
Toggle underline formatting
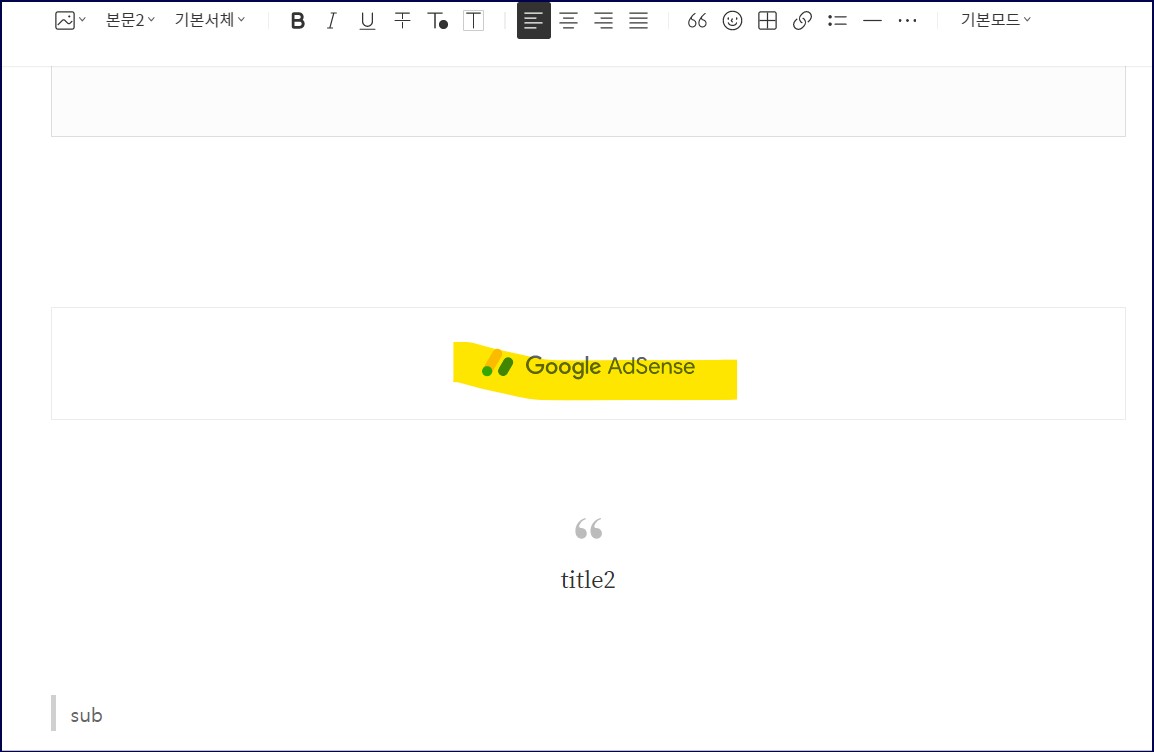(x=367, y=21)
